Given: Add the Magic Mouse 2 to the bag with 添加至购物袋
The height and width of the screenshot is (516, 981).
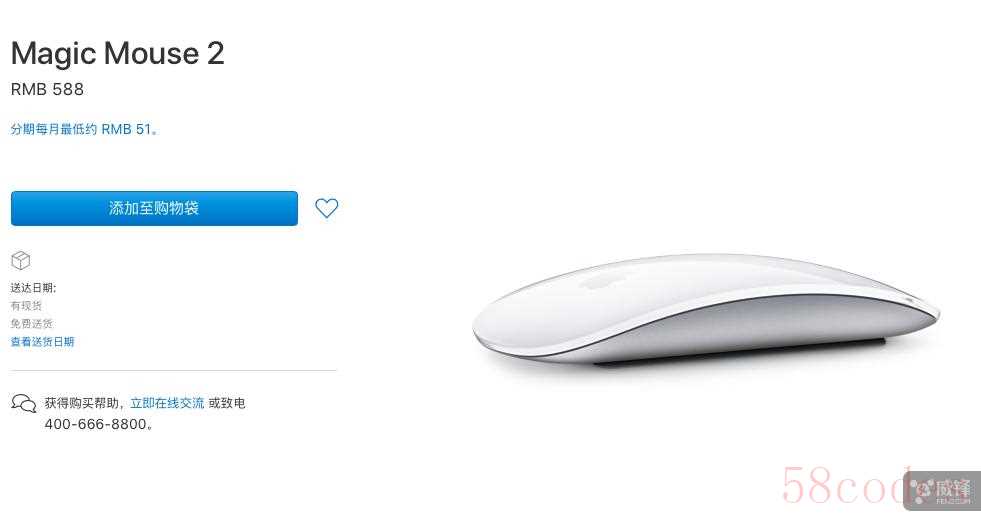Looking at the screenshot, I should point(155,208).
